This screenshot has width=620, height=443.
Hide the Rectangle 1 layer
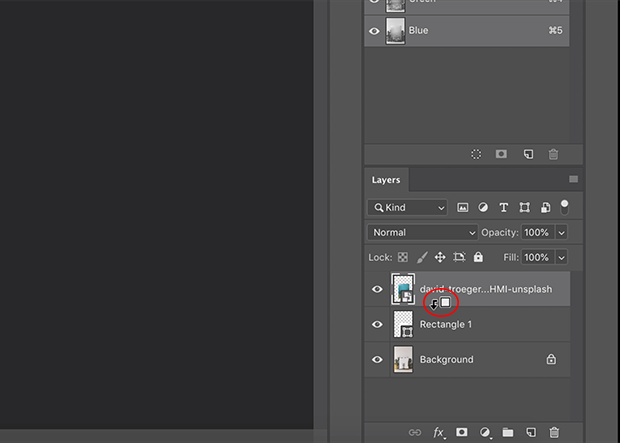point(377,324)
